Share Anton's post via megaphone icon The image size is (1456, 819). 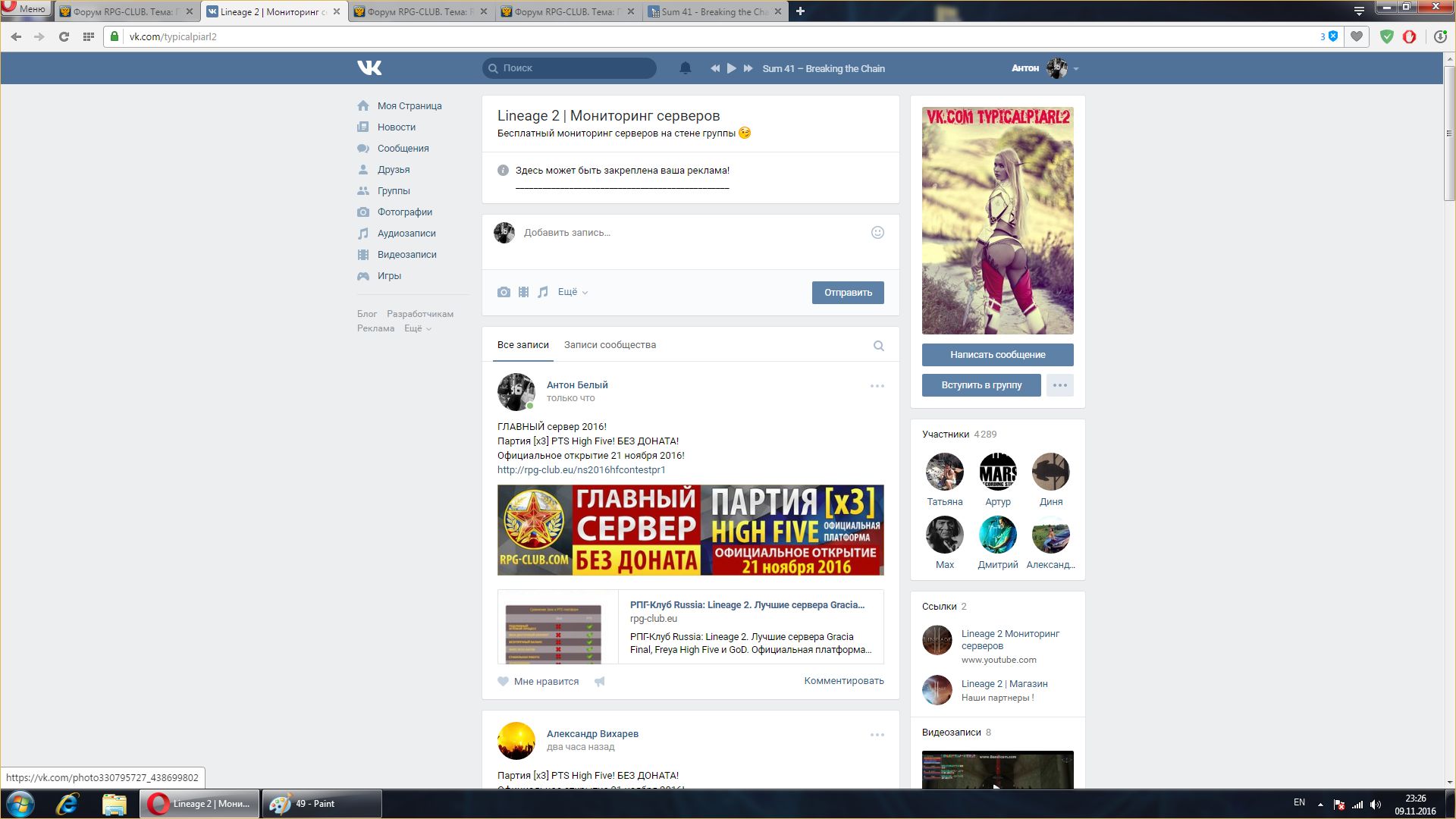click(600, 682)
